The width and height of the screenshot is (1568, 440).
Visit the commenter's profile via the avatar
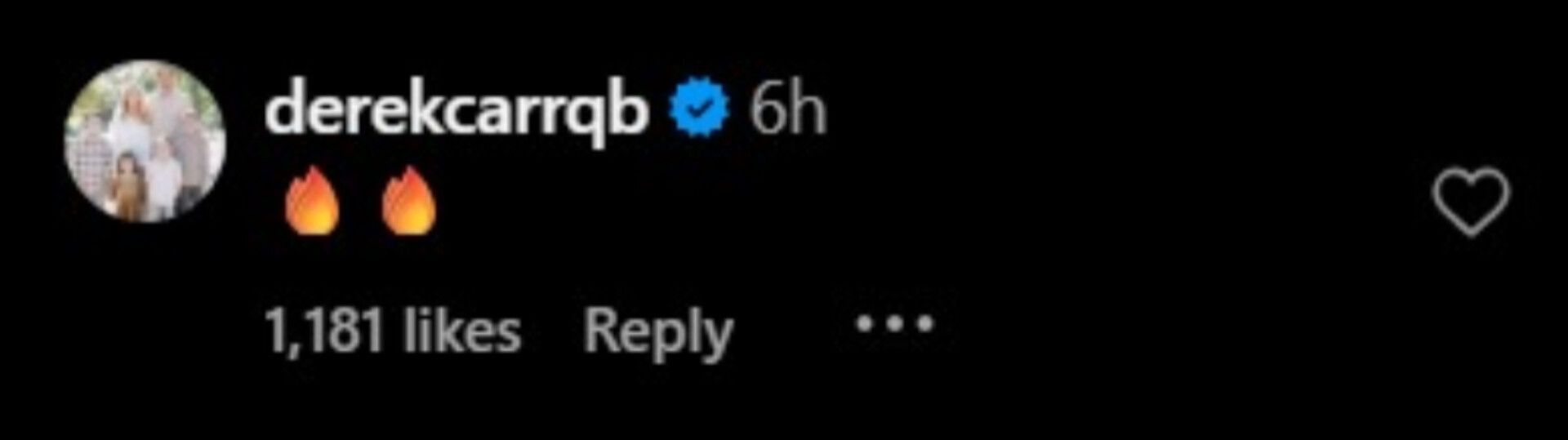click(145, 140)
